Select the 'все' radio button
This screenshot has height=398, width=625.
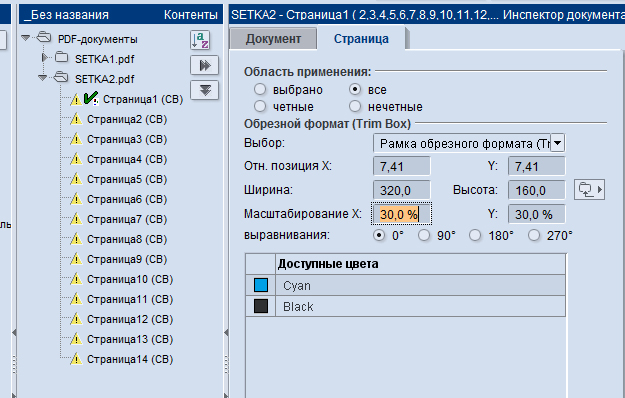(355, 89)
